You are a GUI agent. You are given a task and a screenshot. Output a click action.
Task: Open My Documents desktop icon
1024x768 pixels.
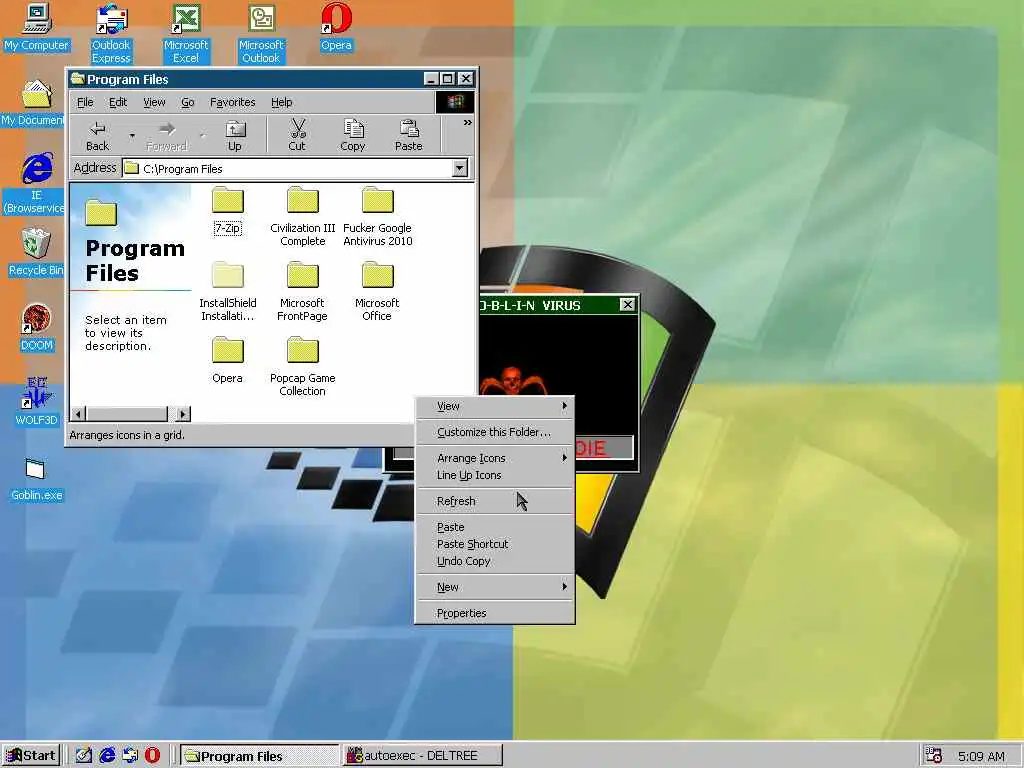tap(34, 103)
